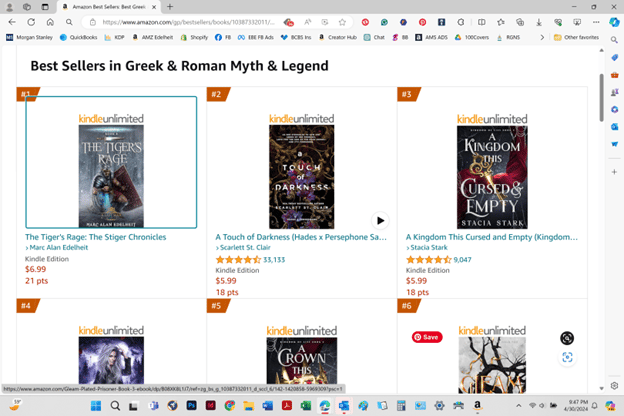
Task: Open the browser profile icon
Action: pyautogui.click(x=10, y=7)
